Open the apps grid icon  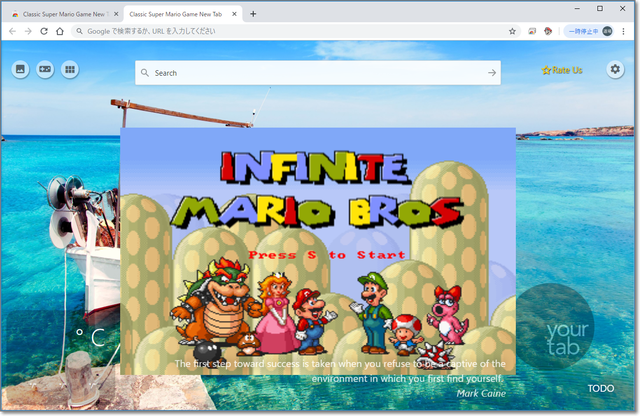click(x=70, y=70)
